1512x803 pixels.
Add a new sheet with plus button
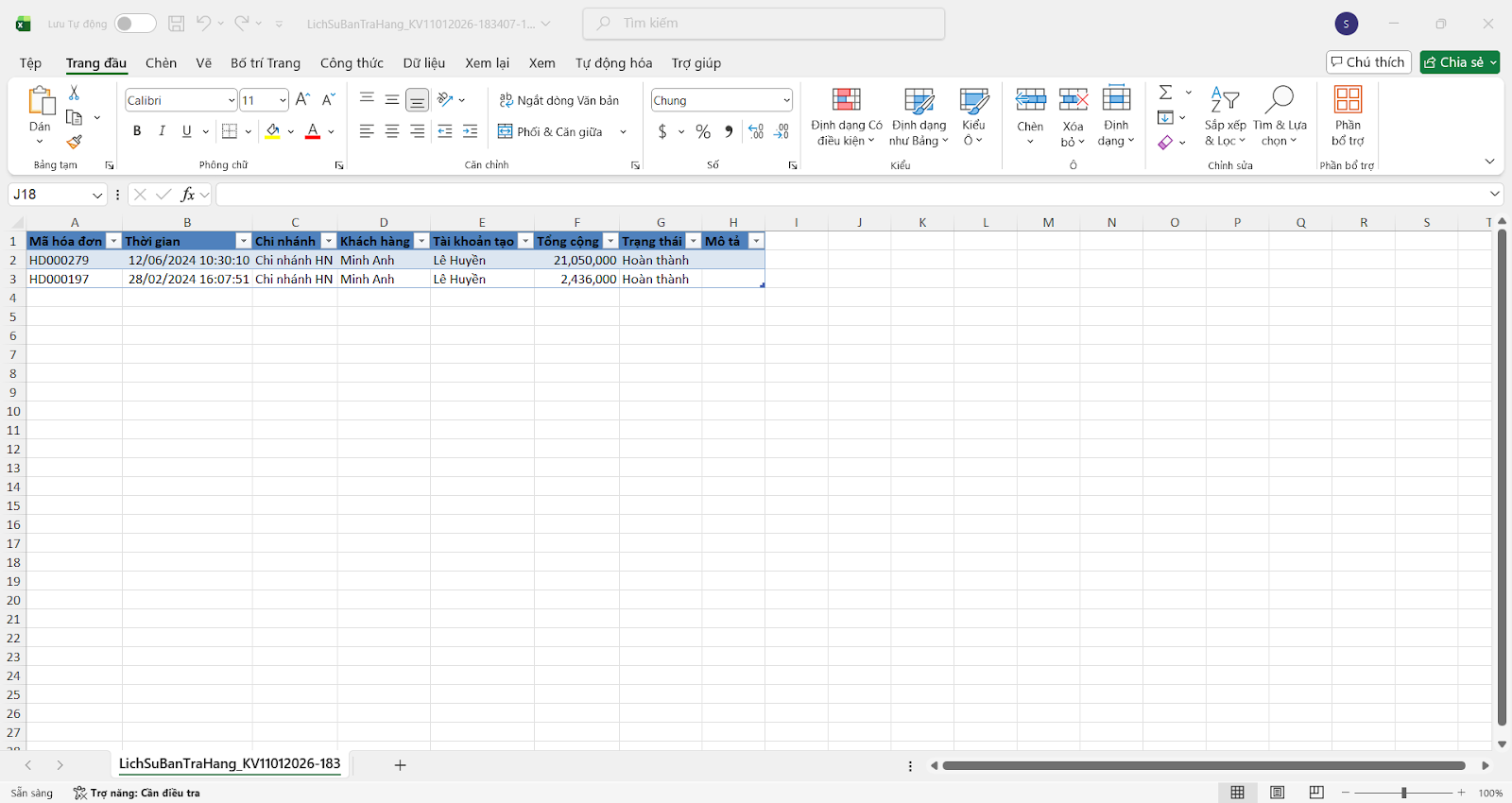[x=400, y=765]
